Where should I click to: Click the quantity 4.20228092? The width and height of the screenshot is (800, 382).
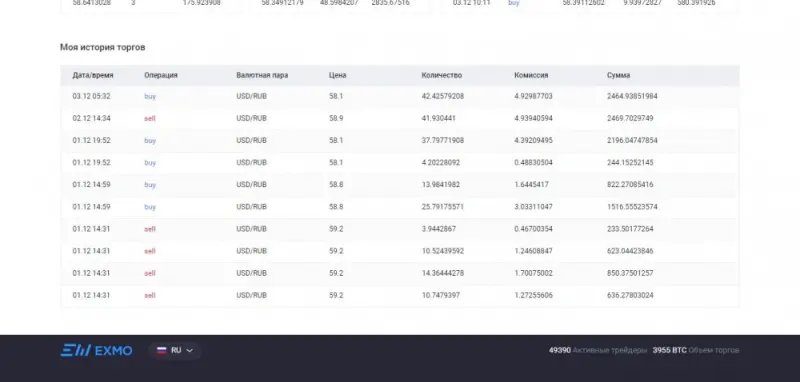(441, 163)
